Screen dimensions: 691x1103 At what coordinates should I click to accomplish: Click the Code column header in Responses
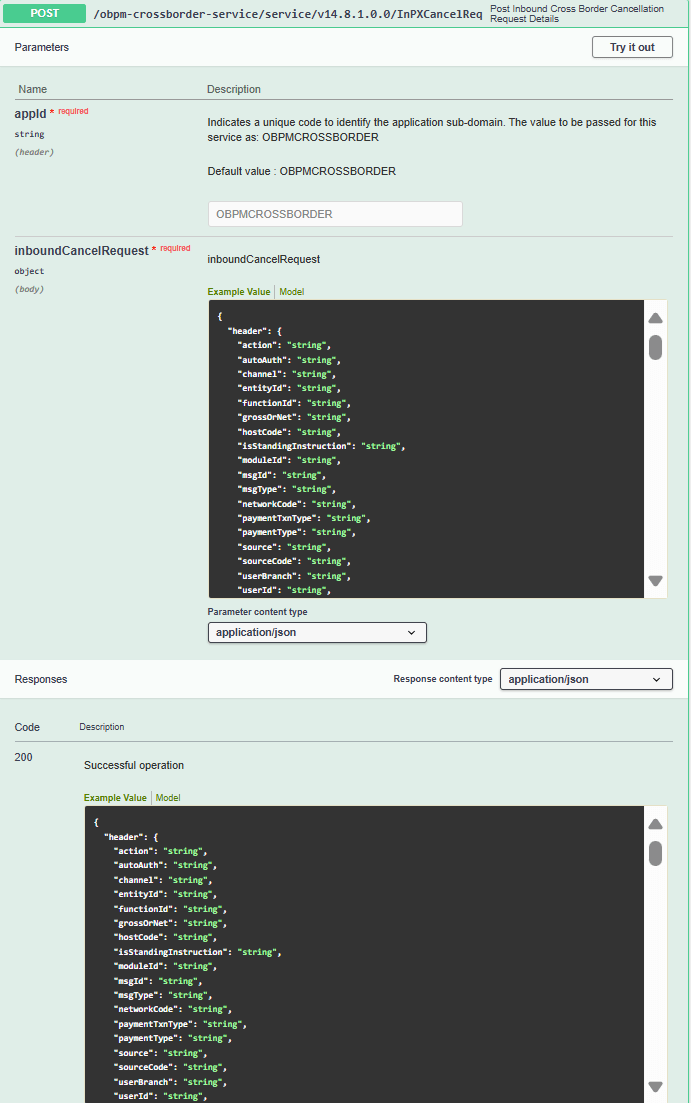click(27, 727)
